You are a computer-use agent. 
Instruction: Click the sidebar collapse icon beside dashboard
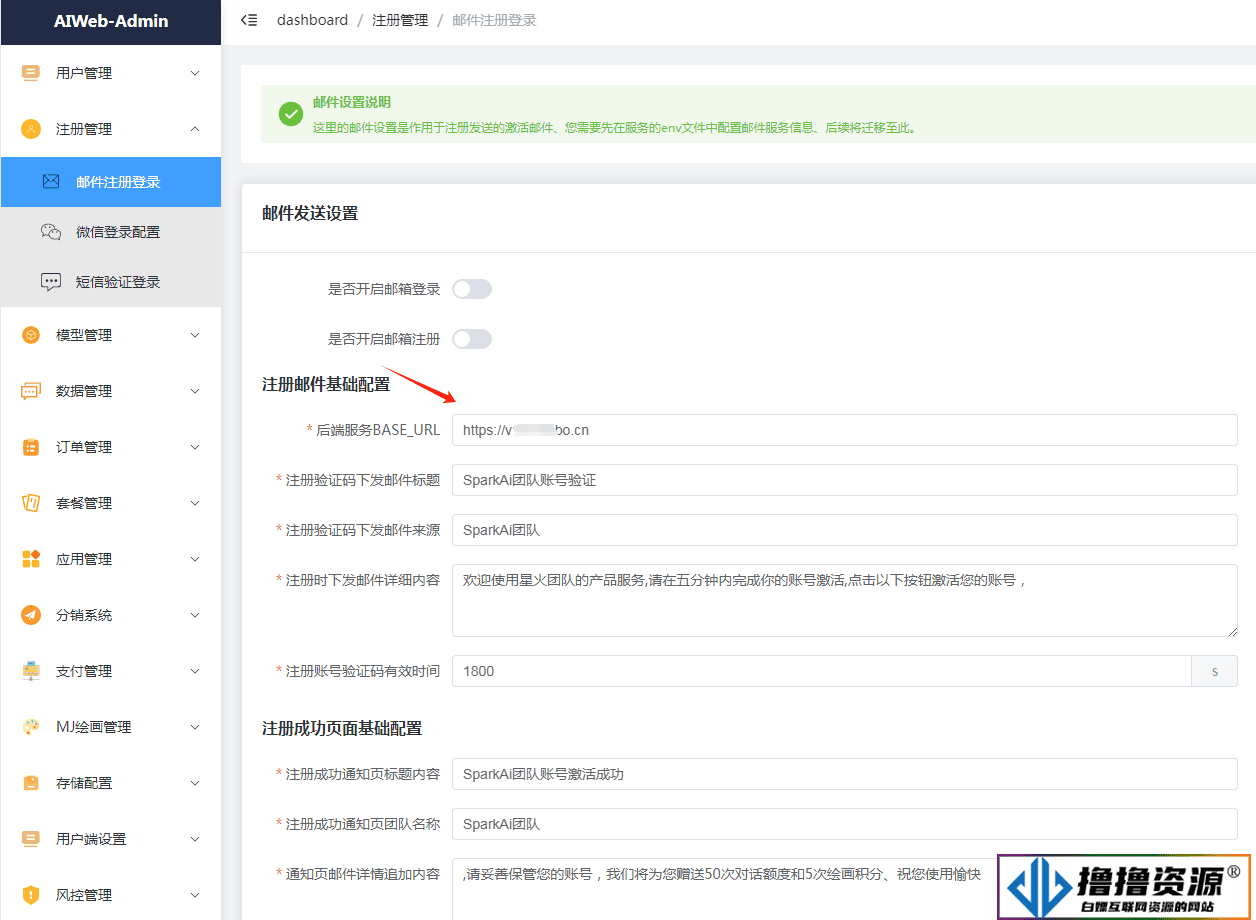[x=249, y=20]
